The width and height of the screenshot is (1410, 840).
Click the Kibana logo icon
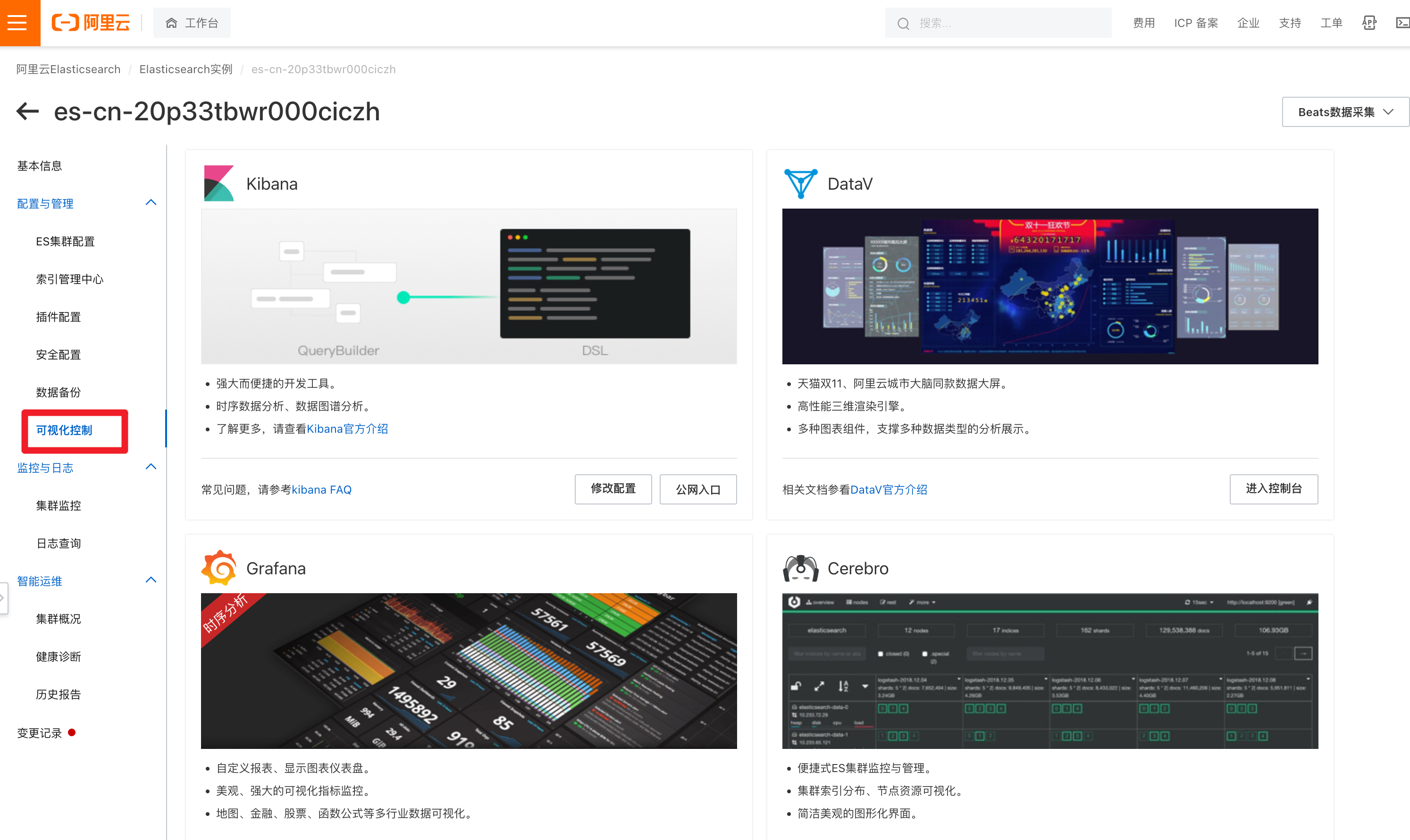pyautogui.click(x=218, y=184)
